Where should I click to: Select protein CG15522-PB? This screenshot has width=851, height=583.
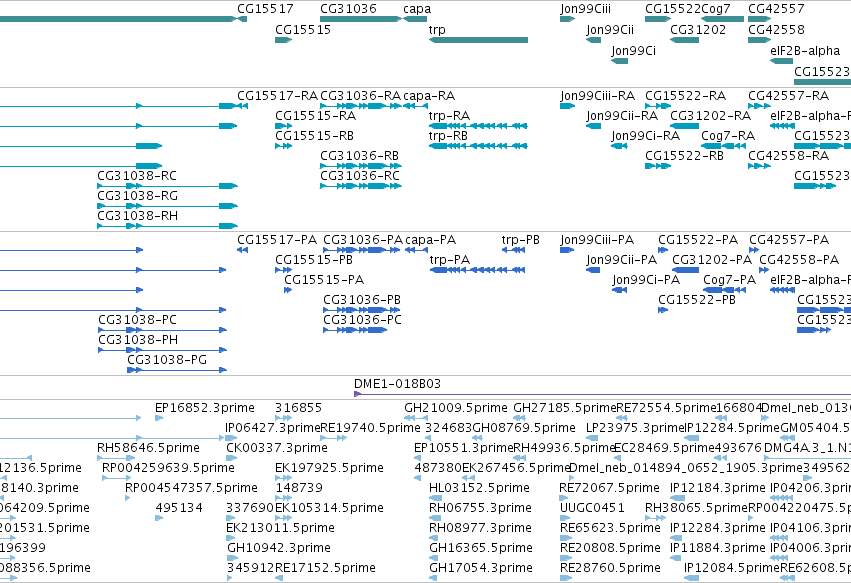point(697,300)
